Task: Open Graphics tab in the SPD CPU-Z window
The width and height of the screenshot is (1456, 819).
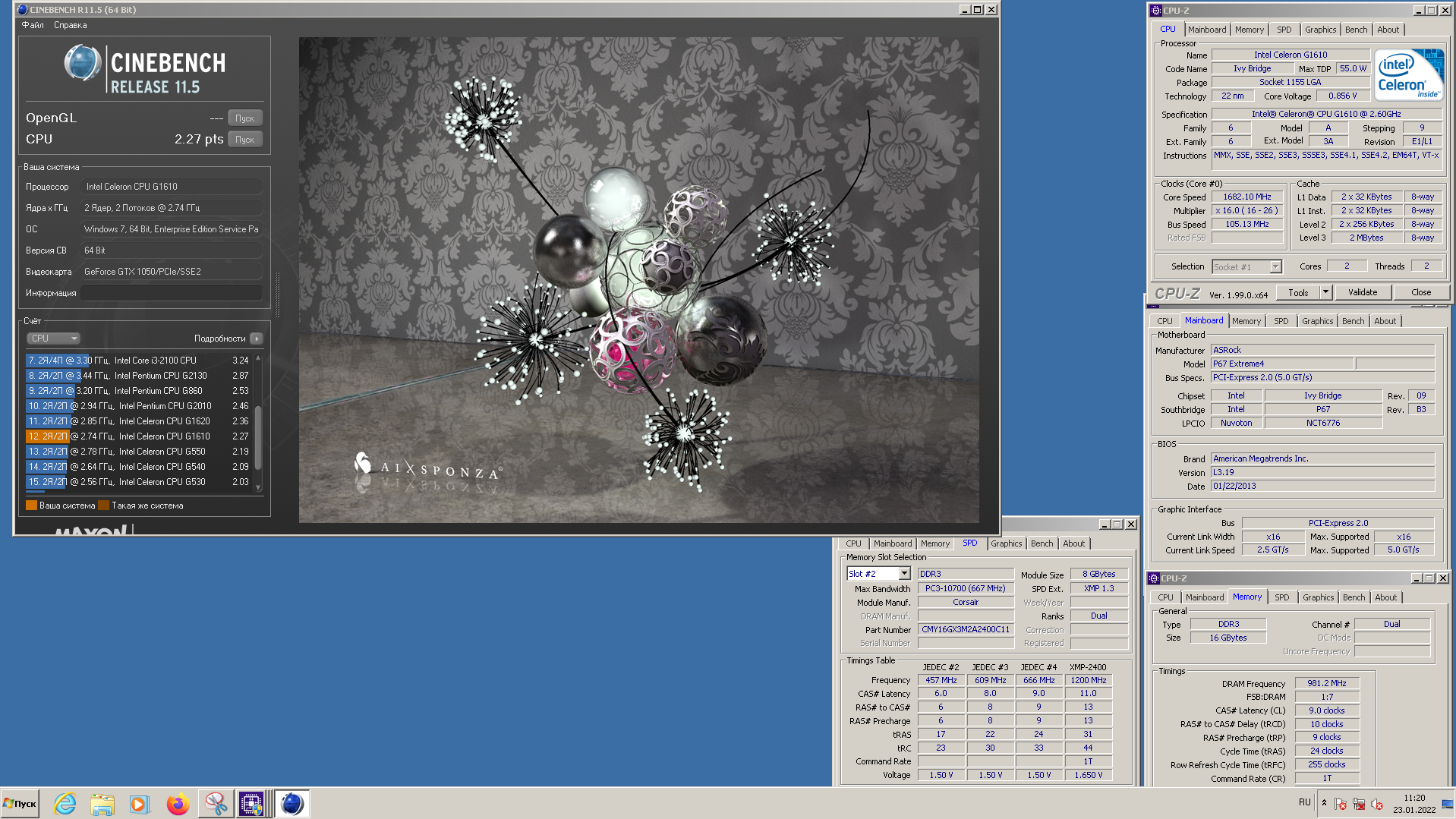Action: 1007,543
